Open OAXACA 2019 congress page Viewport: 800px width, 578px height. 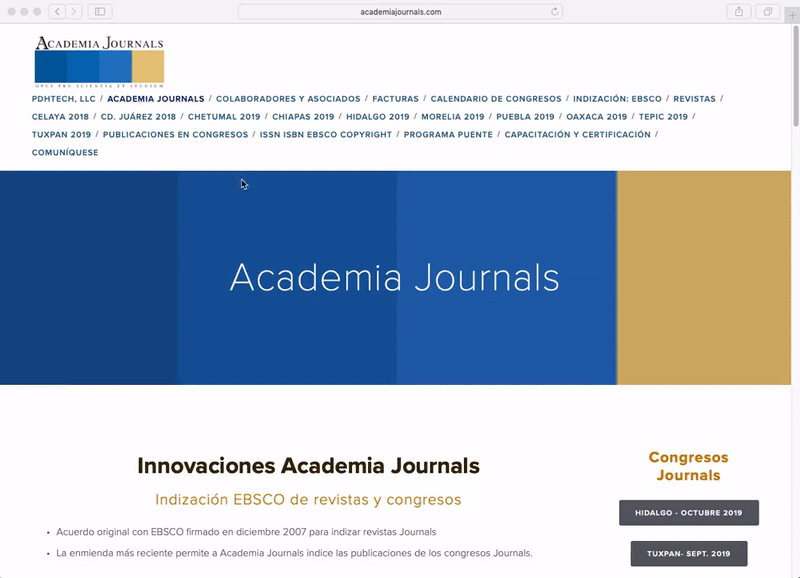pyautogui.click(x=596, y=117)
